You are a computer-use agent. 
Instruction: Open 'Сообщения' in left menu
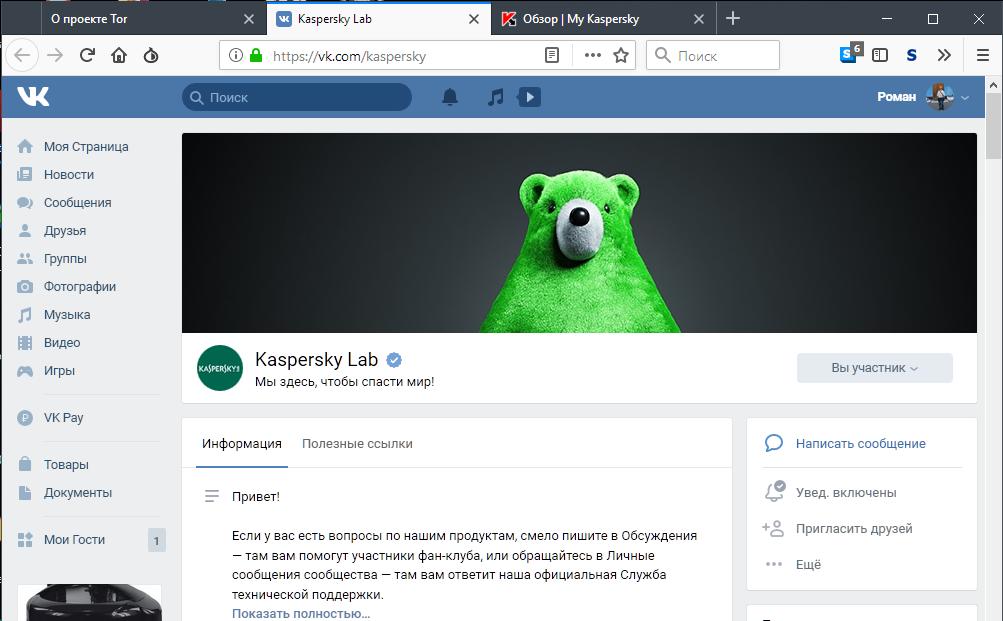77,203
